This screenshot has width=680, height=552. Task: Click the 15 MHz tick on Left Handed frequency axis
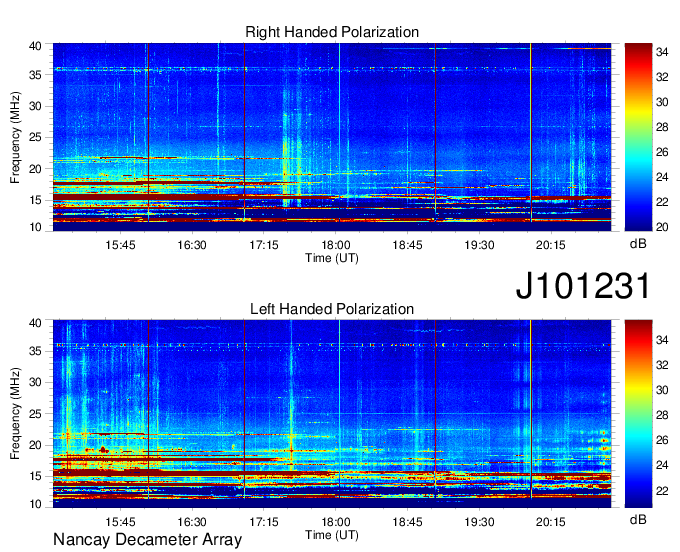(35, 477)
